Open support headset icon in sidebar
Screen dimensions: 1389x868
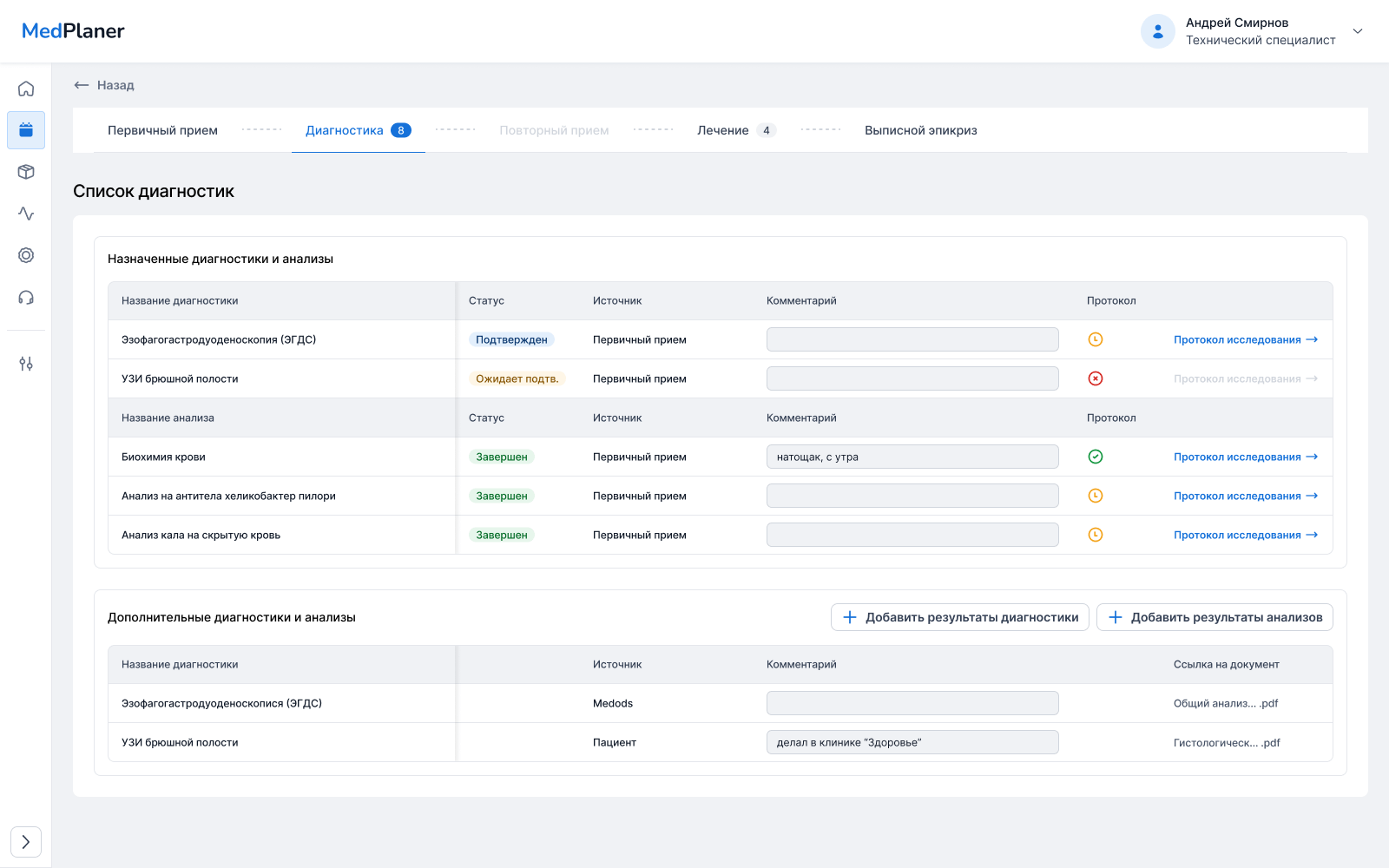(26, 298)
